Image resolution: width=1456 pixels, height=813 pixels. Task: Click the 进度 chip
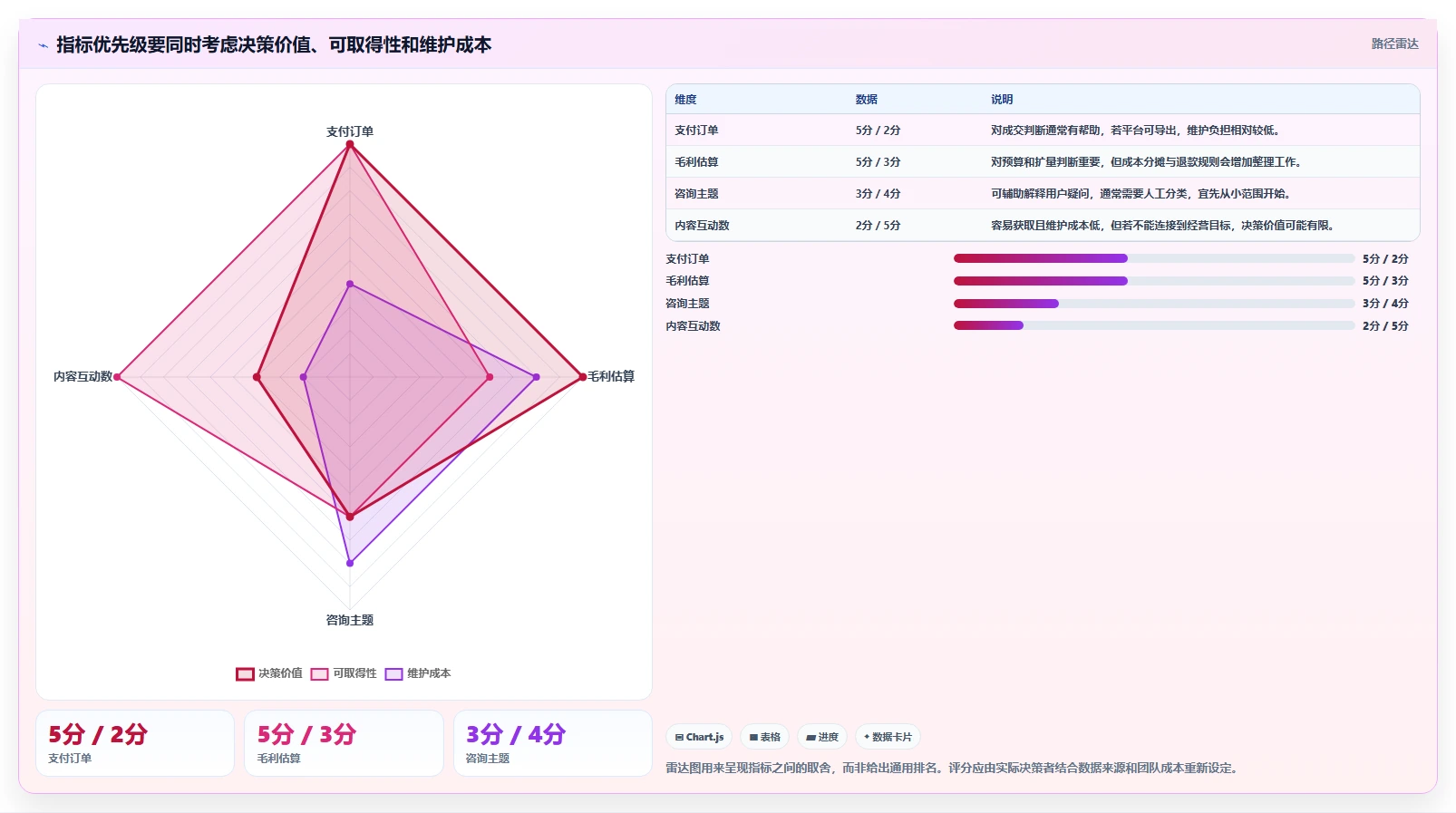822,737
